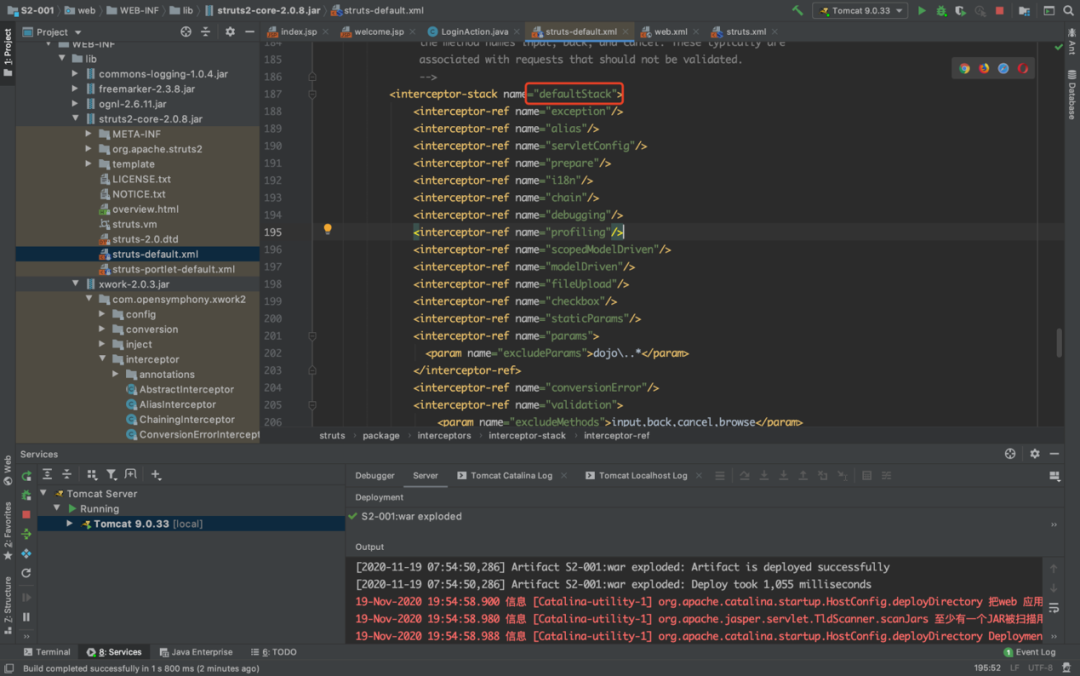1080x676 pixels.
Task: Open the Tomcat 9.0.33 run configuration dropdown
Action: point(860,10)
